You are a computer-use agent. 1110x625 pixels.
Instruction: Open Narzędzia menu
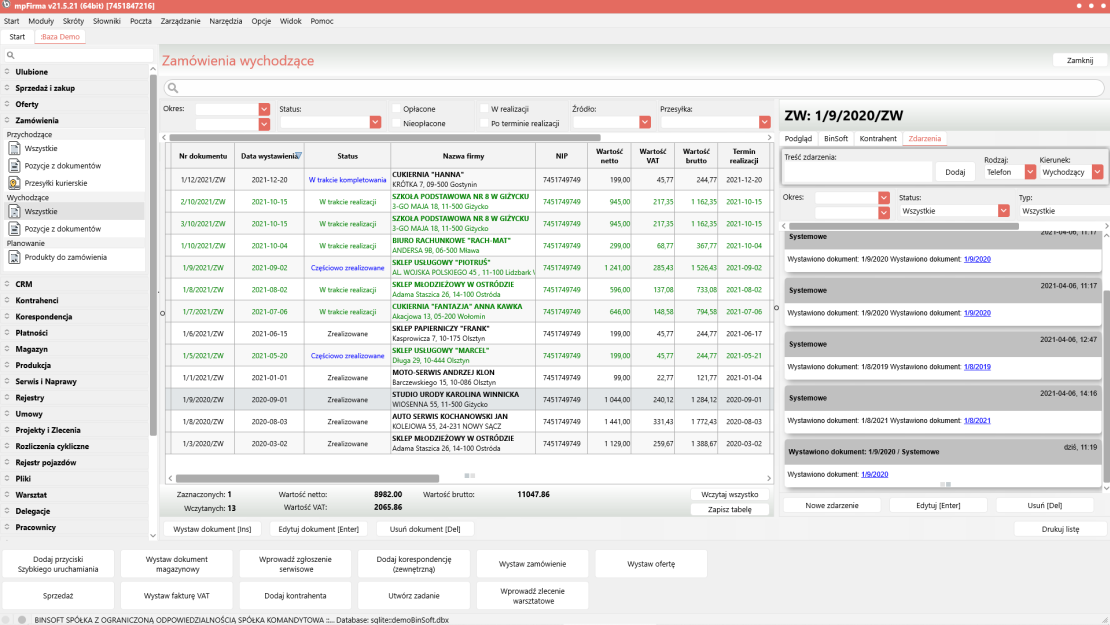point(225,21)
